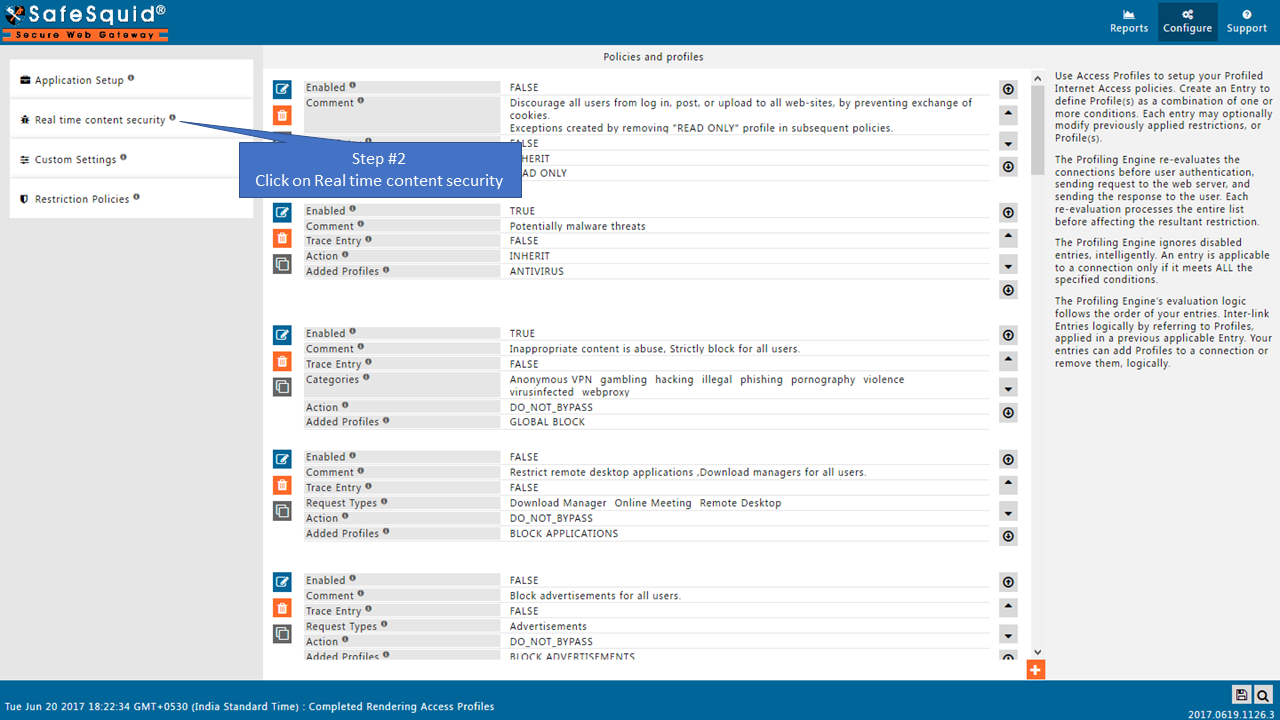Clone the Restrict remote desktop applications entry

click(x=282, y=511)
